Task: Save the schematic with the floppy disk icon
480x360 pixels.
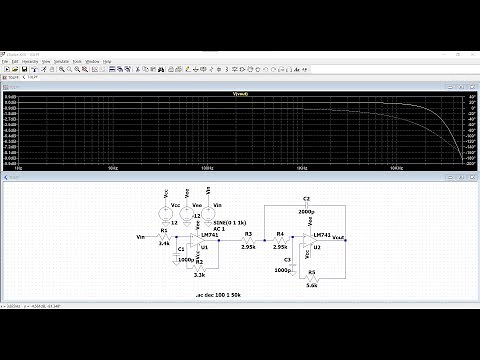Action: tap(24, 69)
